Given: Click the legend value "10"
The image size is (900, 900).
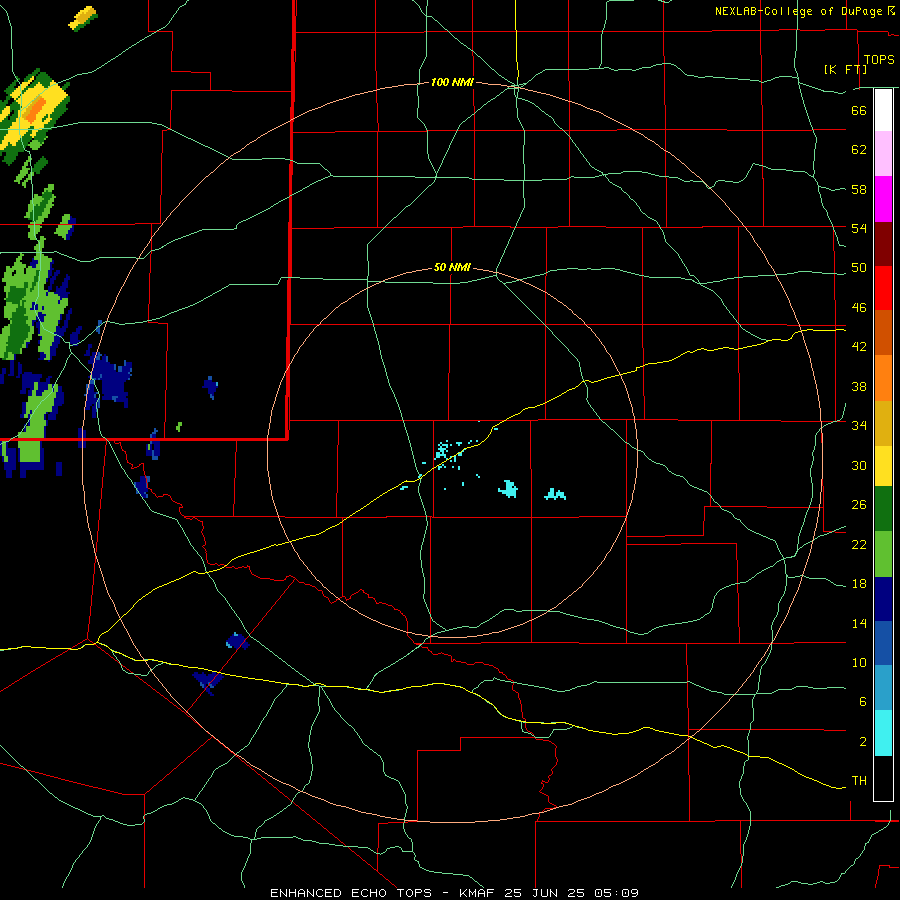Looking at the screenshot, I should 859,663.
